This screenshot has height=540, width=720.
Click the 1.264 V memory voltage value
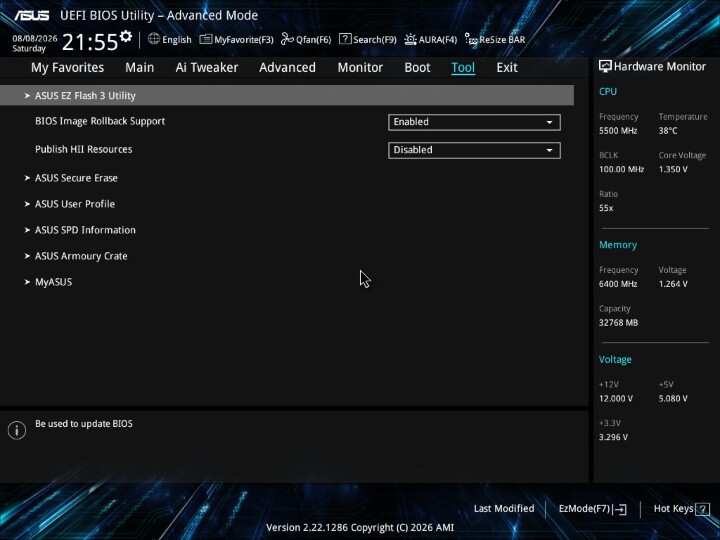[673, 284]
